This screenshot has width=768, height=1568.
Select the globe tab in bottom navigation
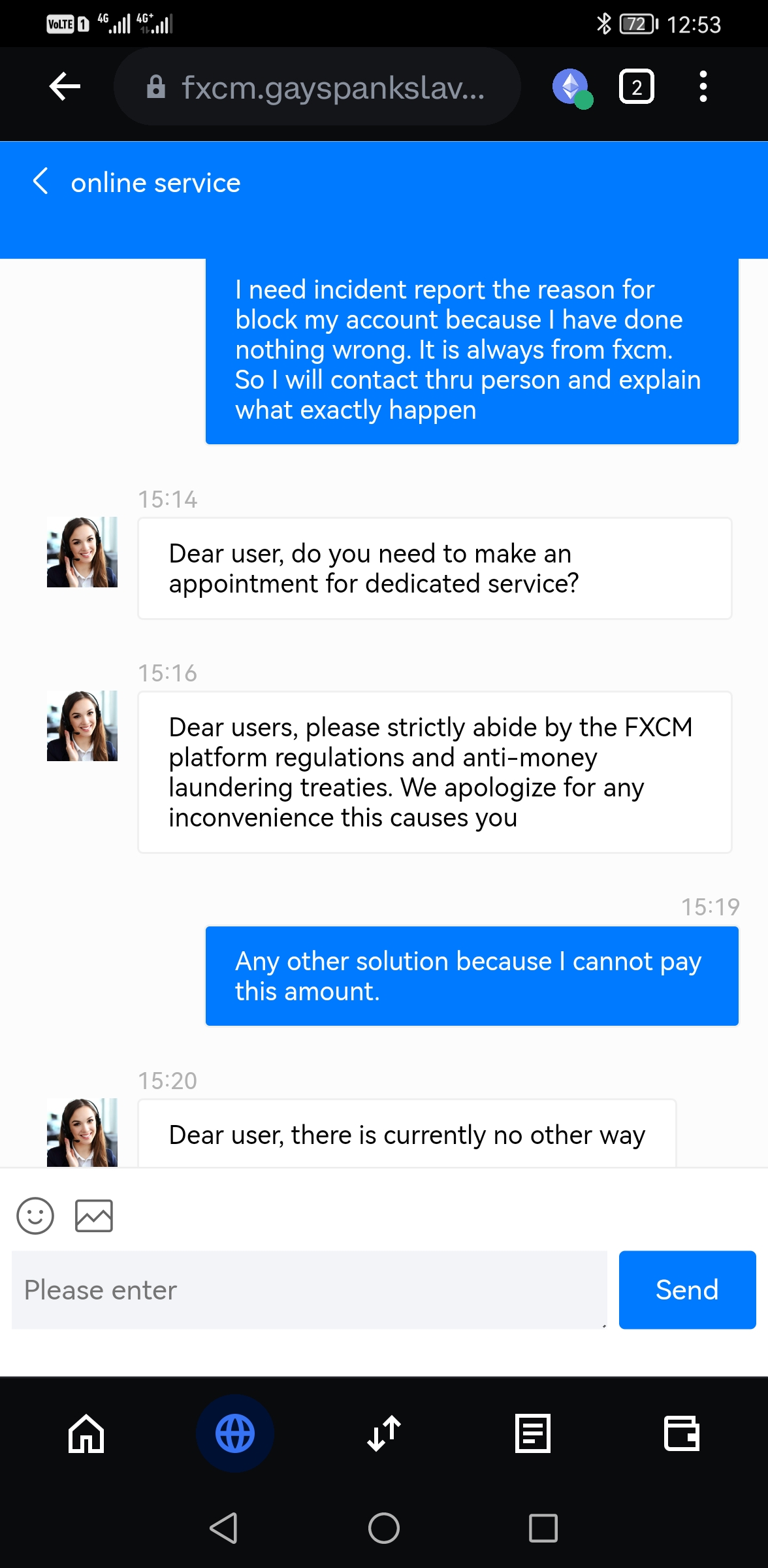235,1433
